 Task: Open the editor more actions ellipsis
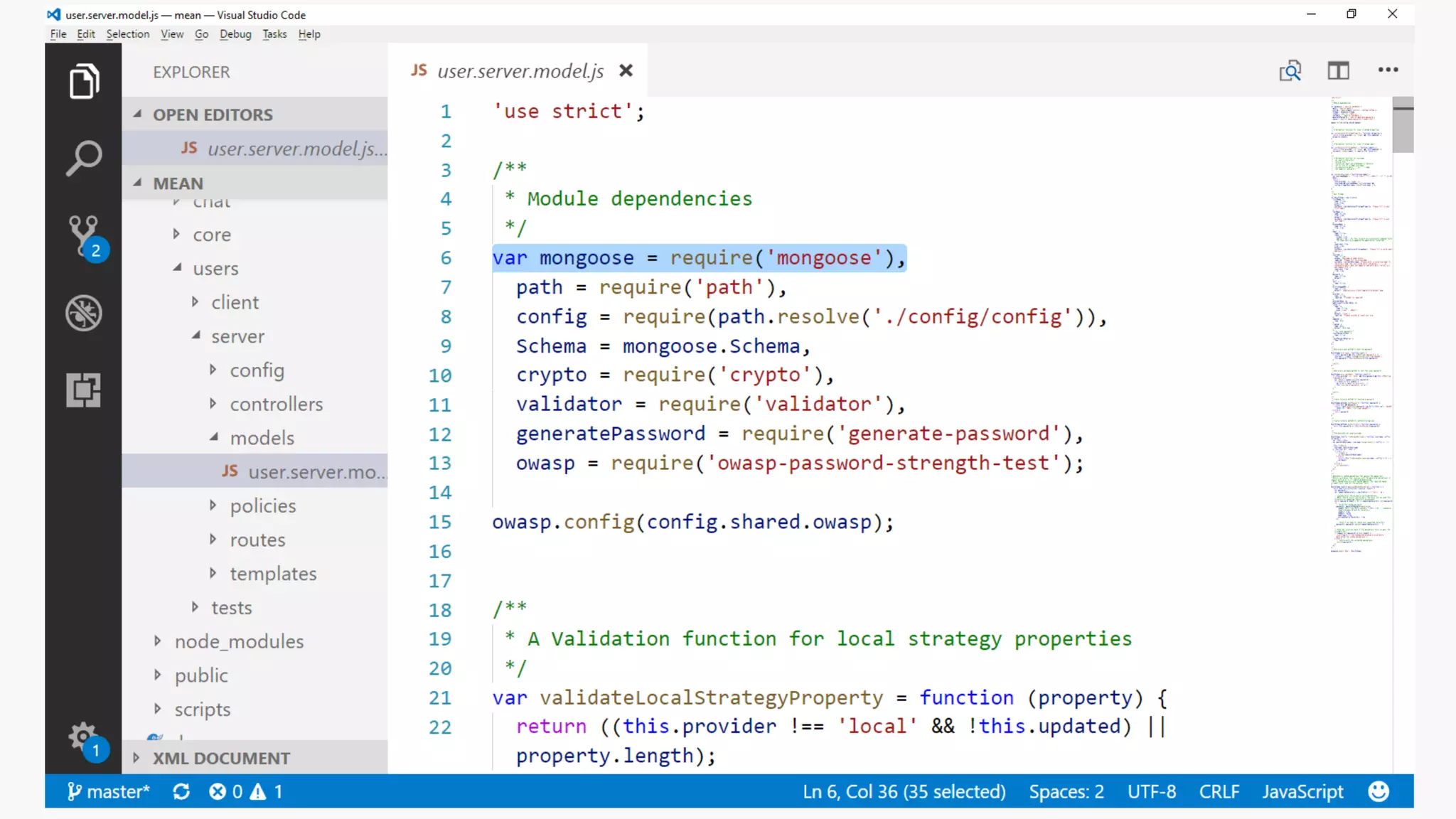pyautogui.click(x=1388, y=70)
